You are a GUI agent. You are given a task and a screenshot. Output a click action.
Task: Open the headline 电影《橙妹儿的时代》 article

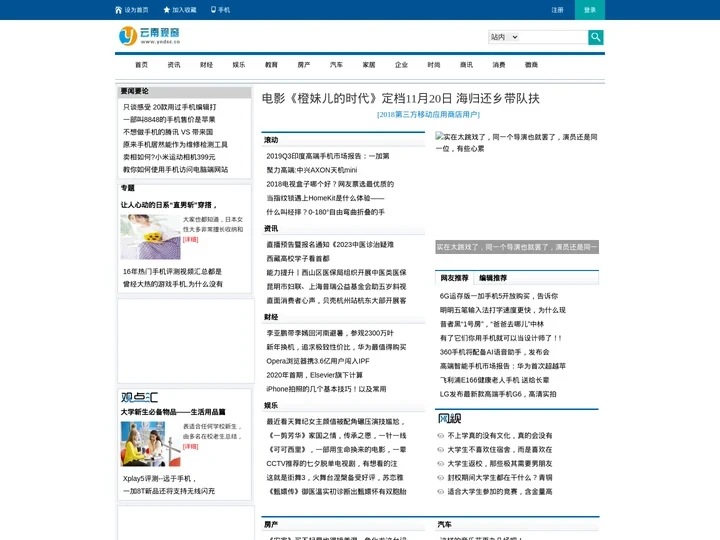[401, 98]
